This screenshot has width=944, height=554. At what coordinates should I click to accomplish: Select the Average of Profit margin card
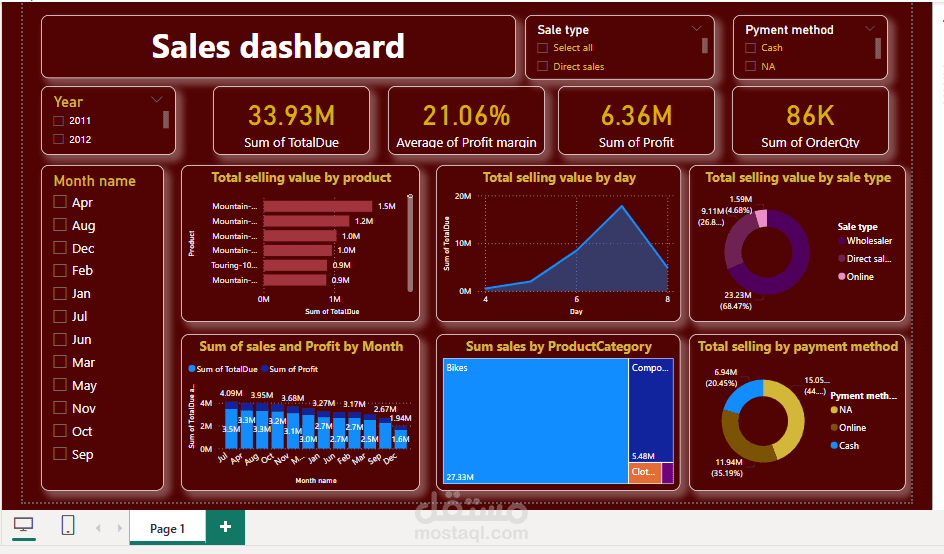click(466, 120)
